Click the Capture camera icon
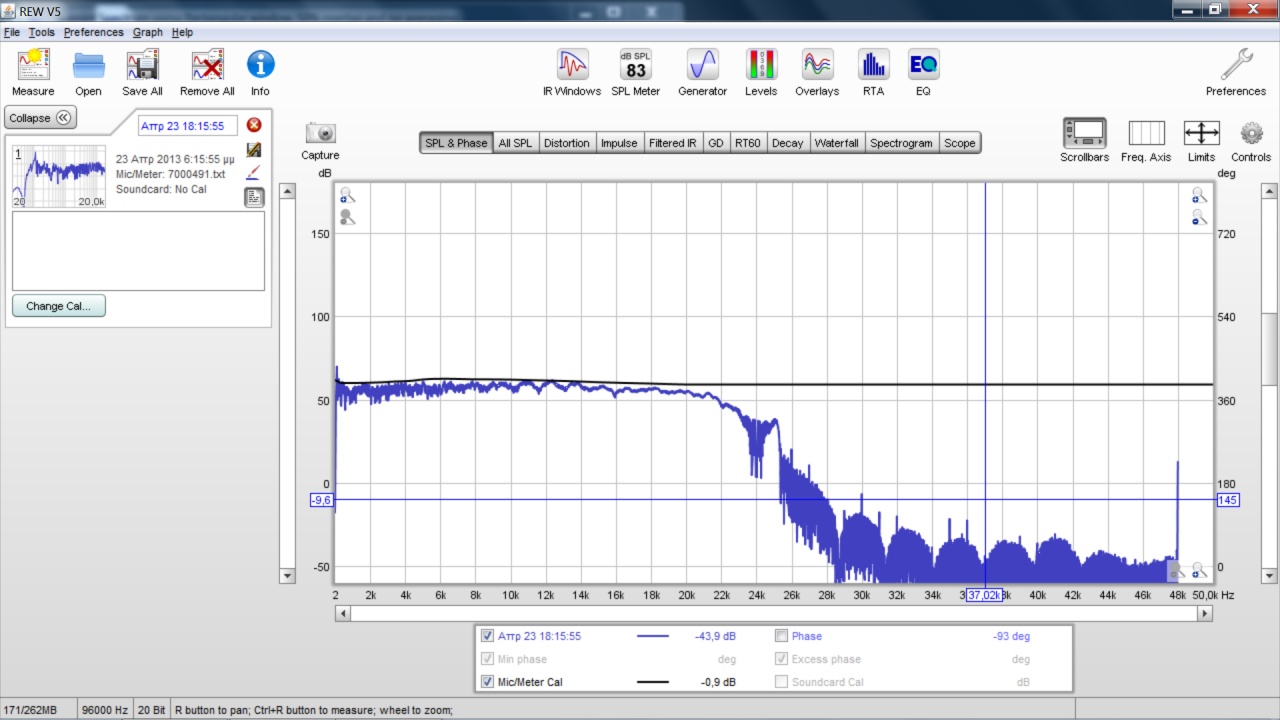Image resolution: width=1280 pixels, height=720 pixels. click(x=320, y=134)
